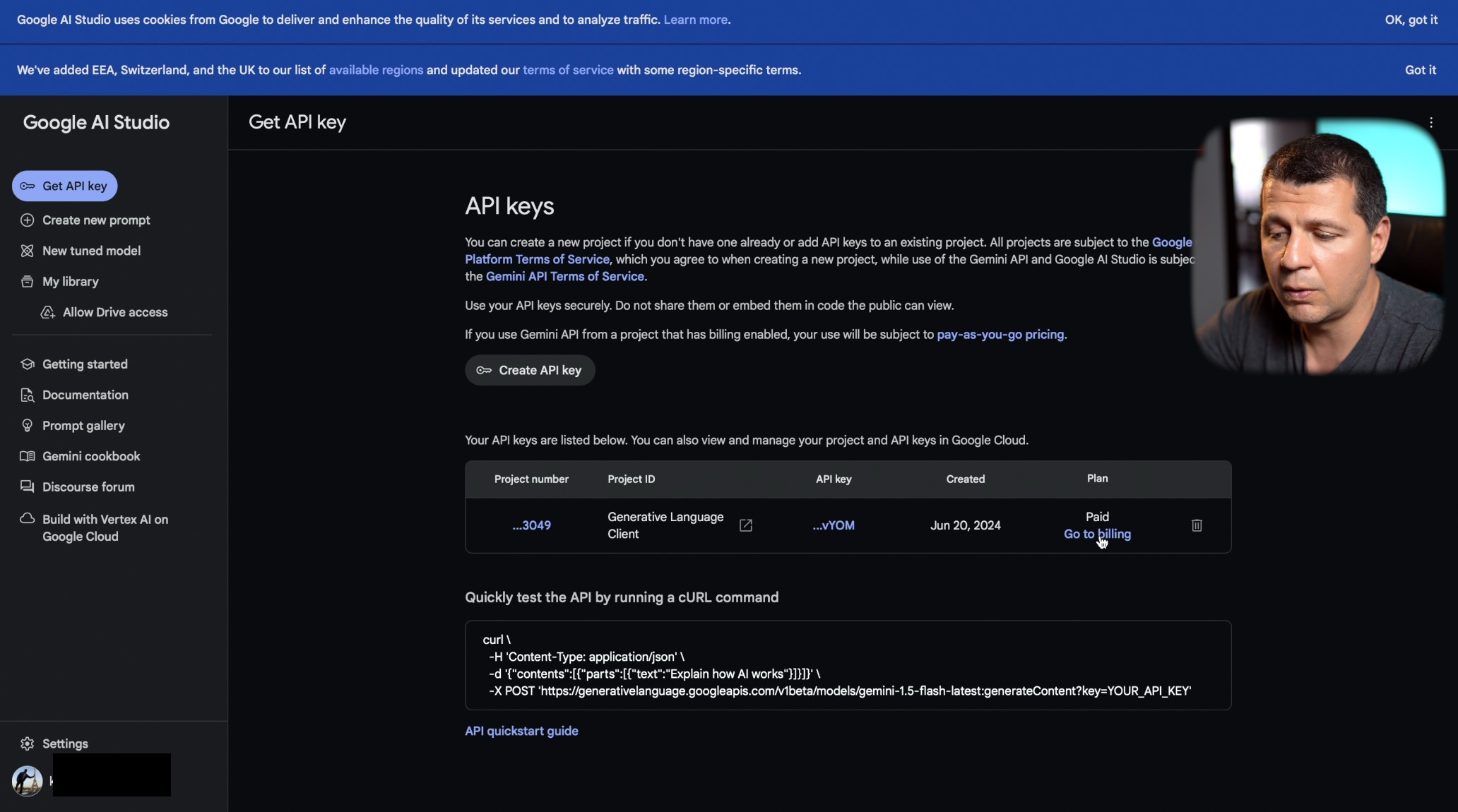Screen dimensions: 1458x812
Task: Open Gemini cookbook
Action: pos(91,456)
